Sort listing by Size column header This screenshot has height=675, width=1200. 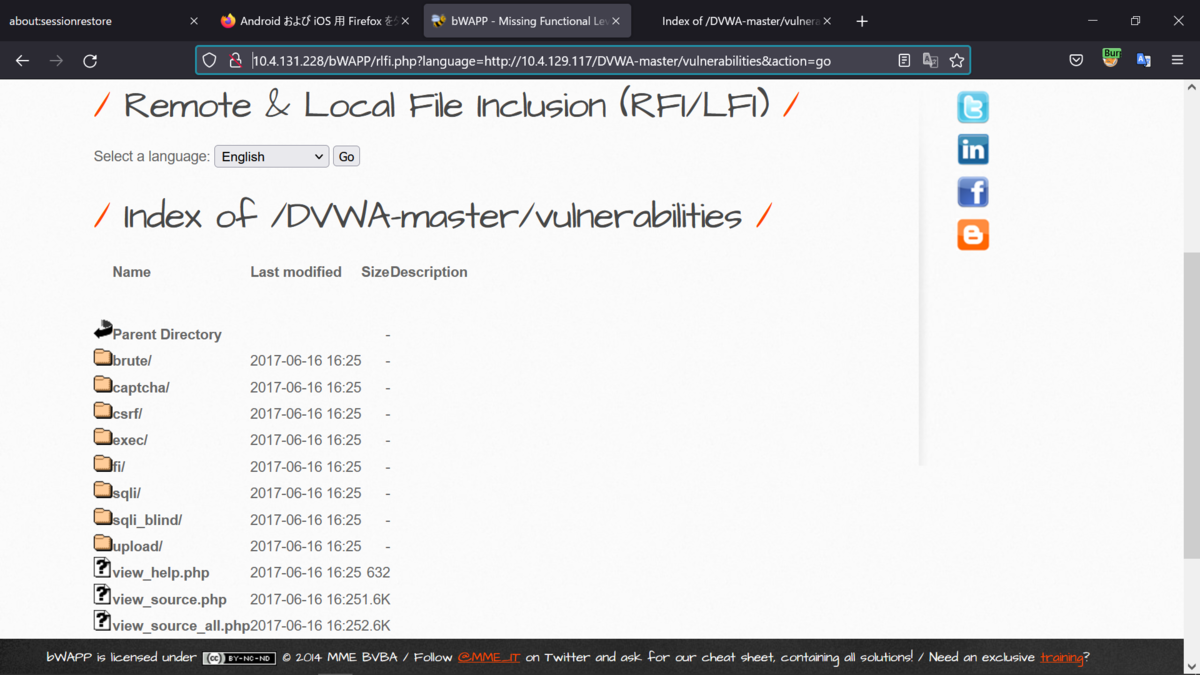[375, 272]
